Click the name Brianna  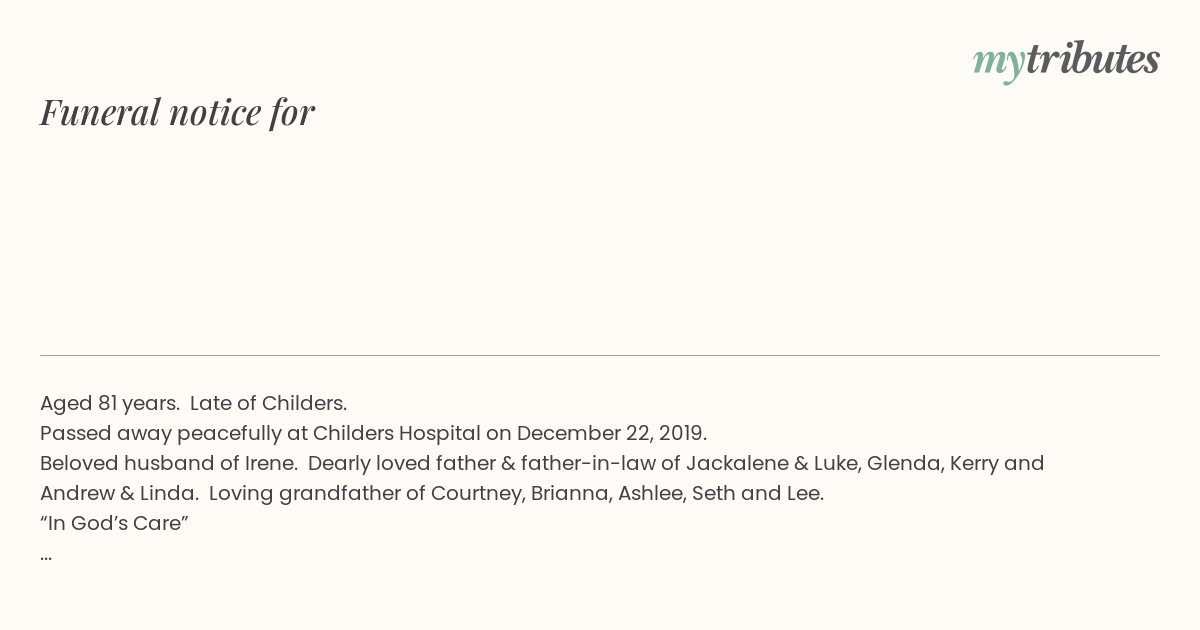568,494
